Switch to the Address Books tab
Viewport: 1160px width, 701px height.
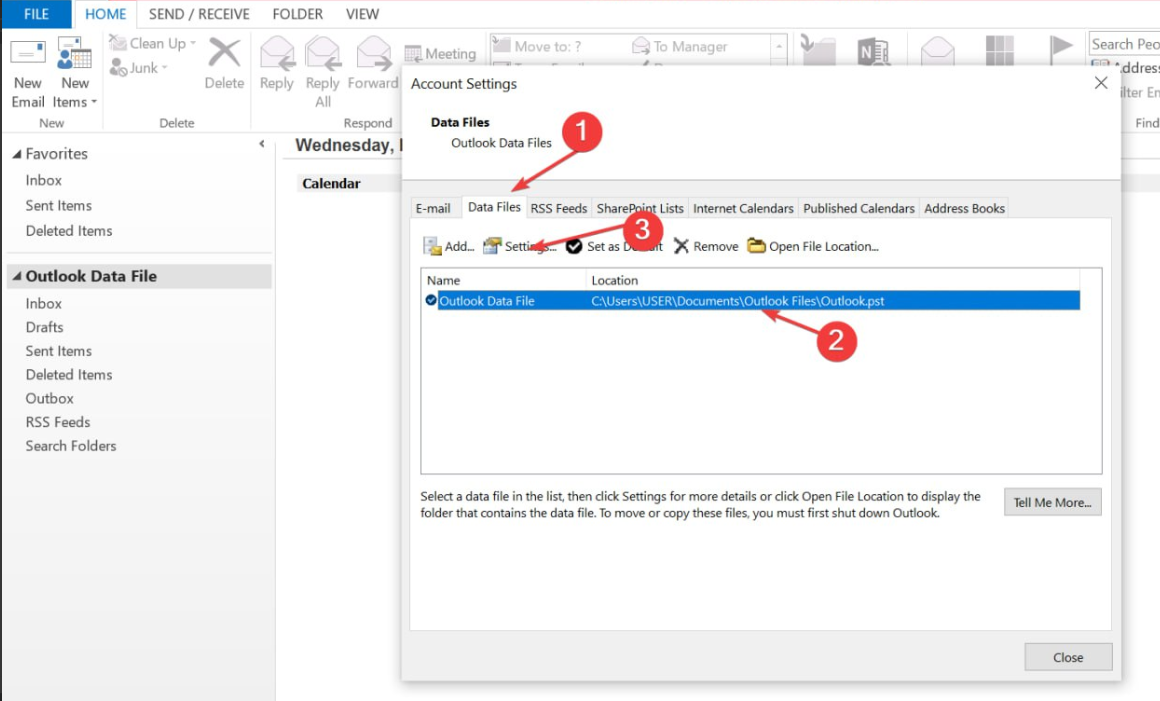964,209
